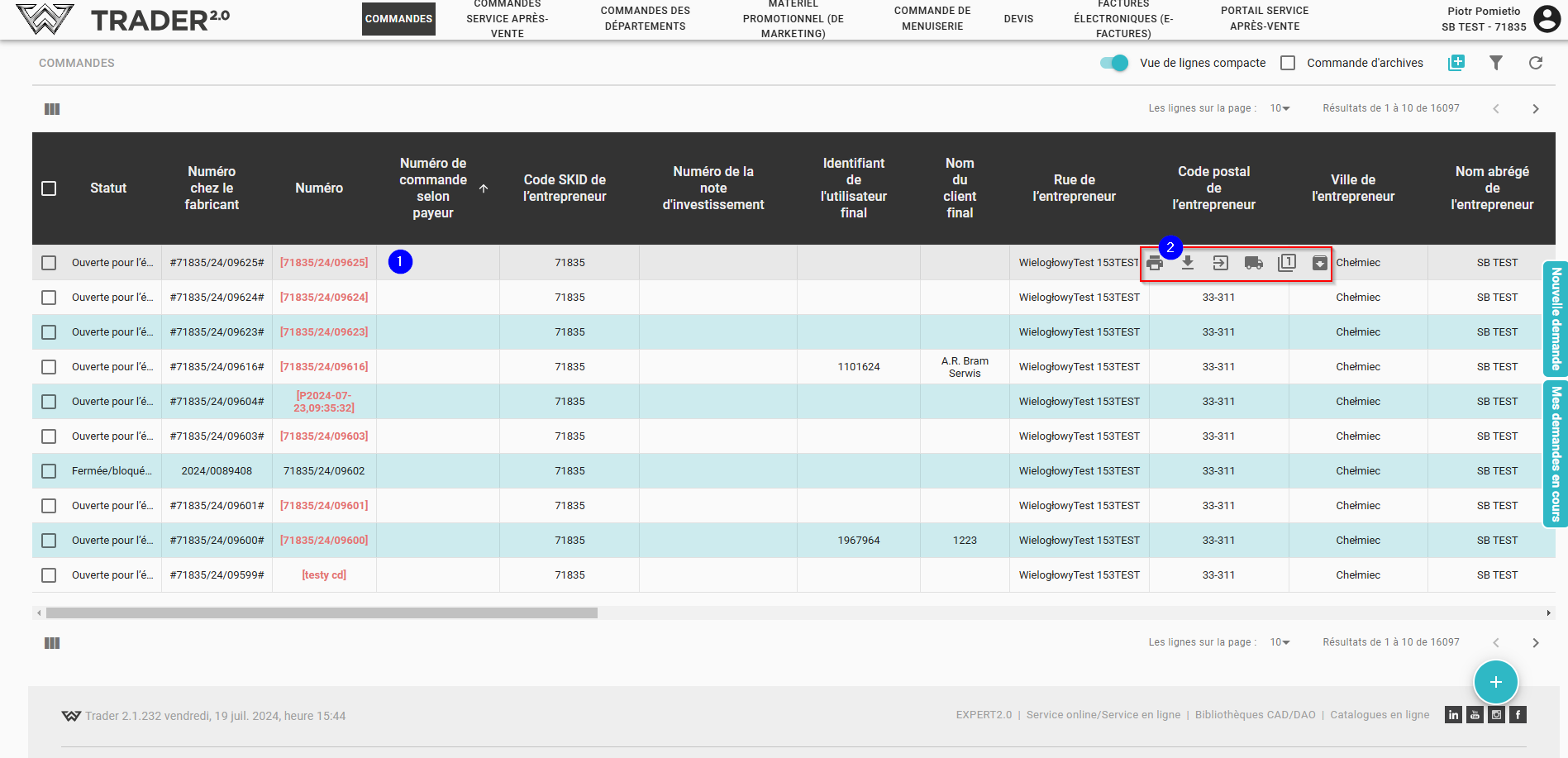This screenshot has height=758, width=1568.
Task: Click the print icon in row actions
Action: click(1155, 264)
